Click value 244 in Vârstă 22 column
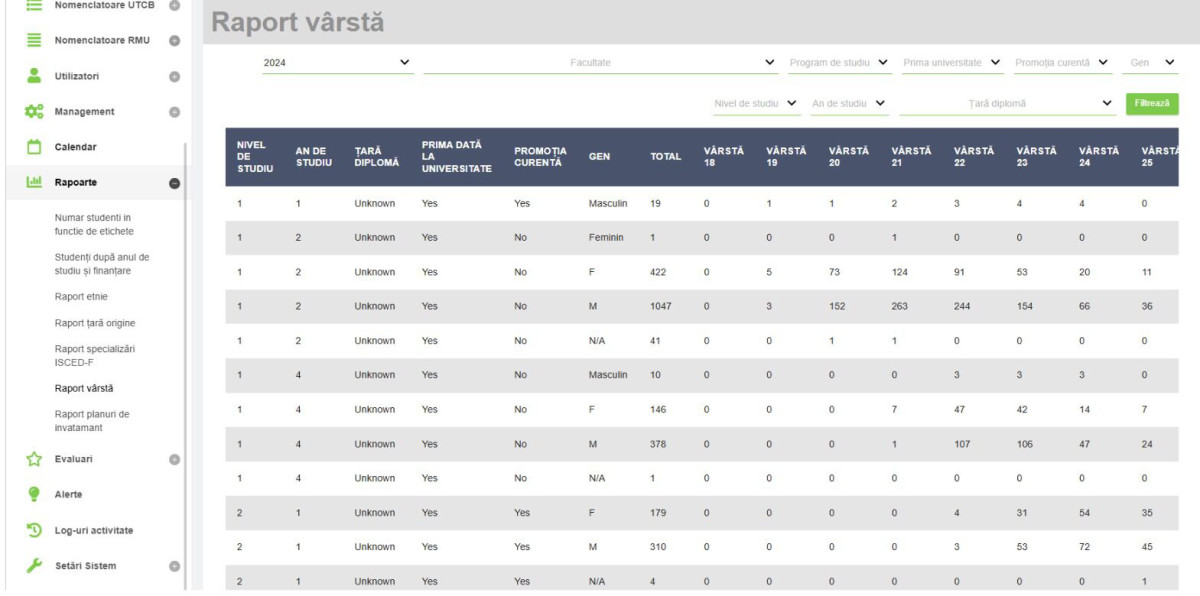1200x596 pixels. [x=963, y=307]
